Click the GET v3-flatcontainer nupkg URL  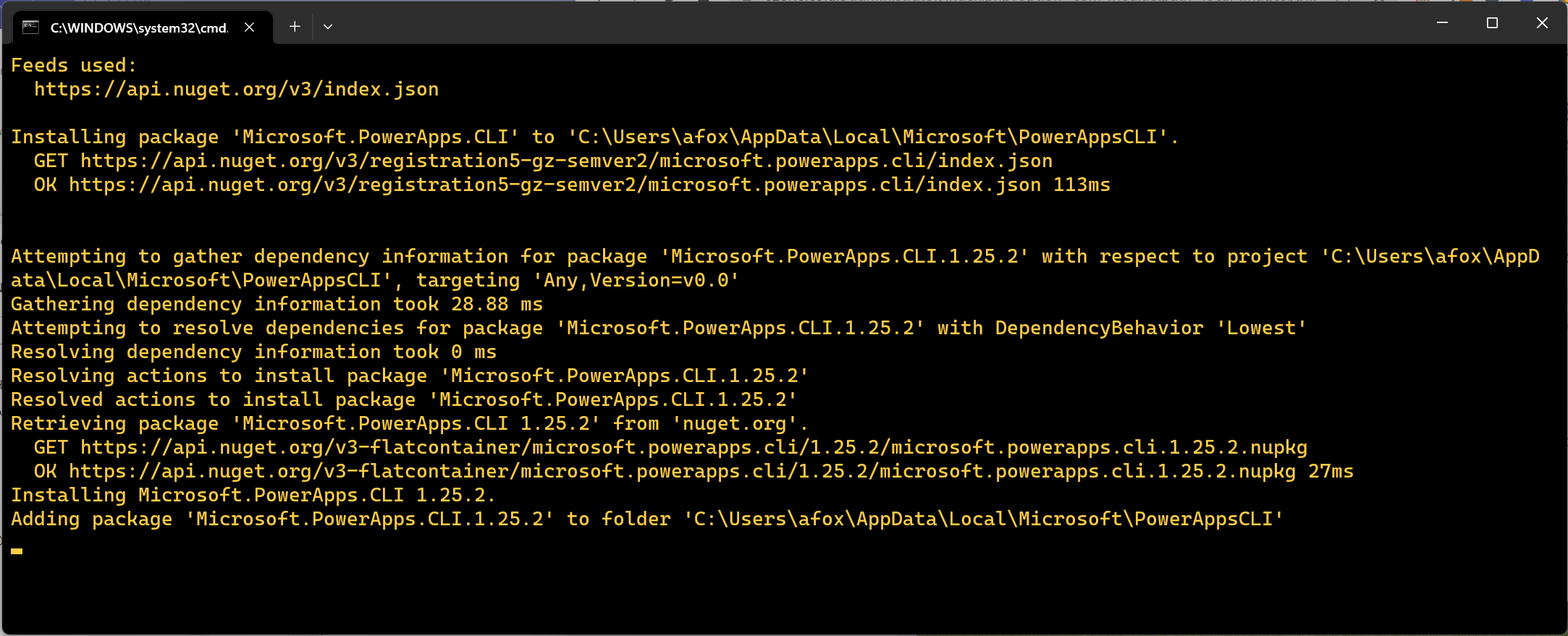point(694,448)
